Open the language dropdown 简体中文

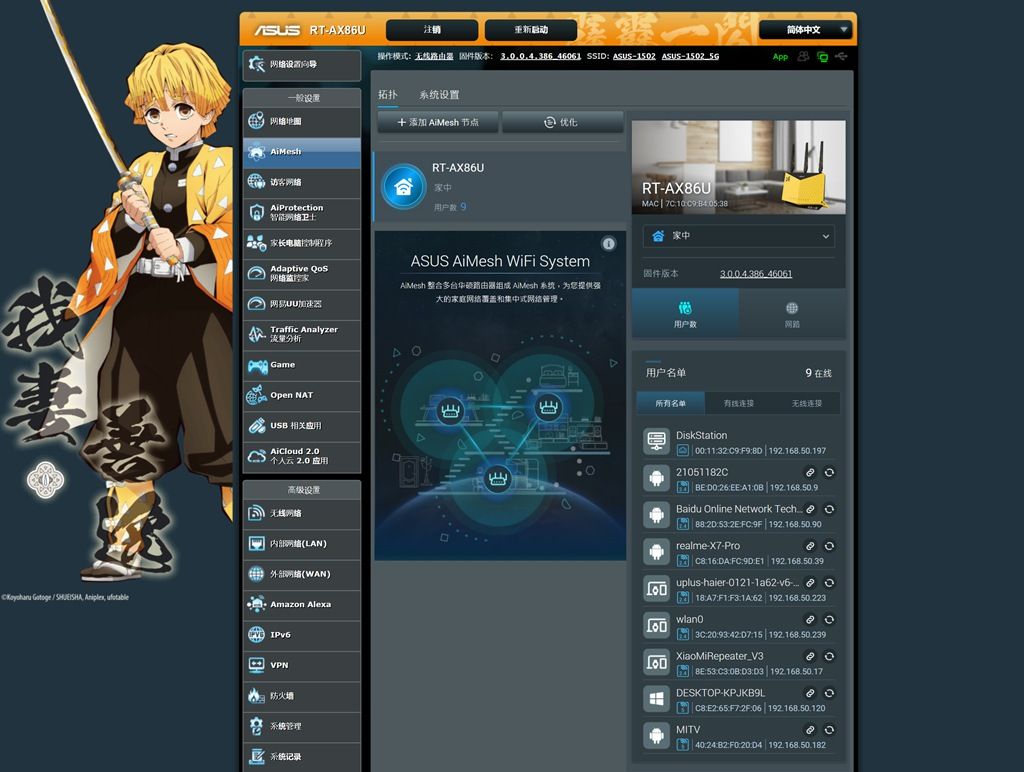coord(805,30)
